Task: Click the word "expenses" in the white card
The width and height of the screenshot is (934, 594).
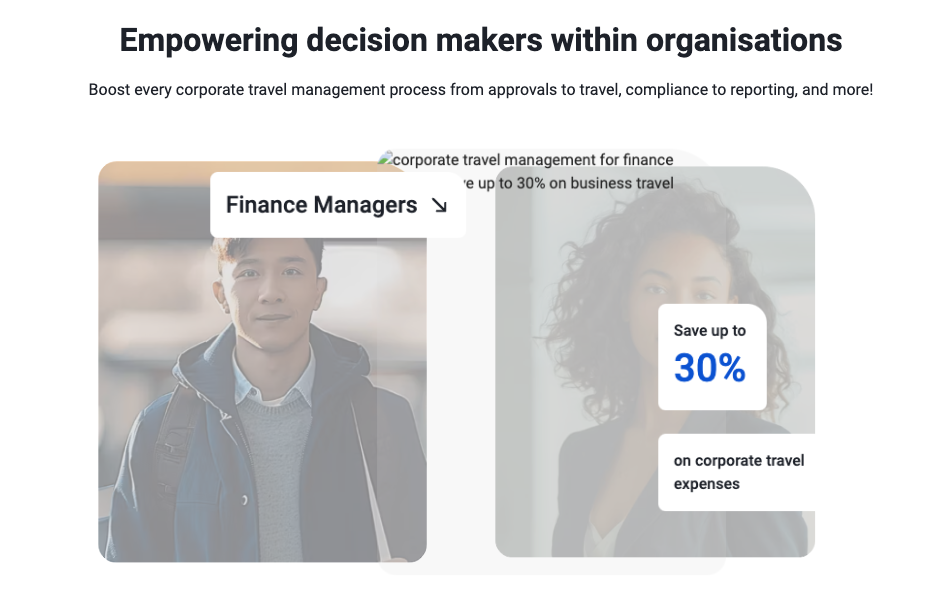Action: pos(707,484)
